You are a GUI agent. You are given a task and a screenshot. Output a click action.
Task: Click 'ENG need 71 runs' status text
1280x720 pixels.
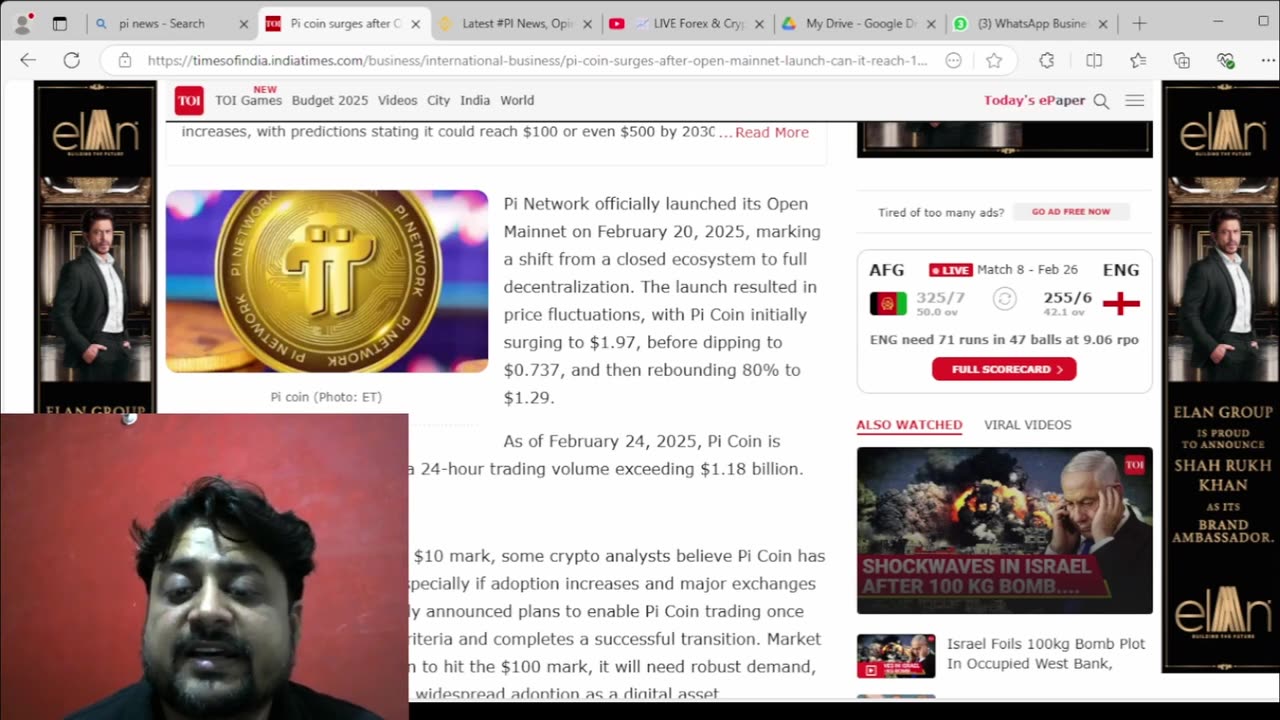(x=1004, y=340)
